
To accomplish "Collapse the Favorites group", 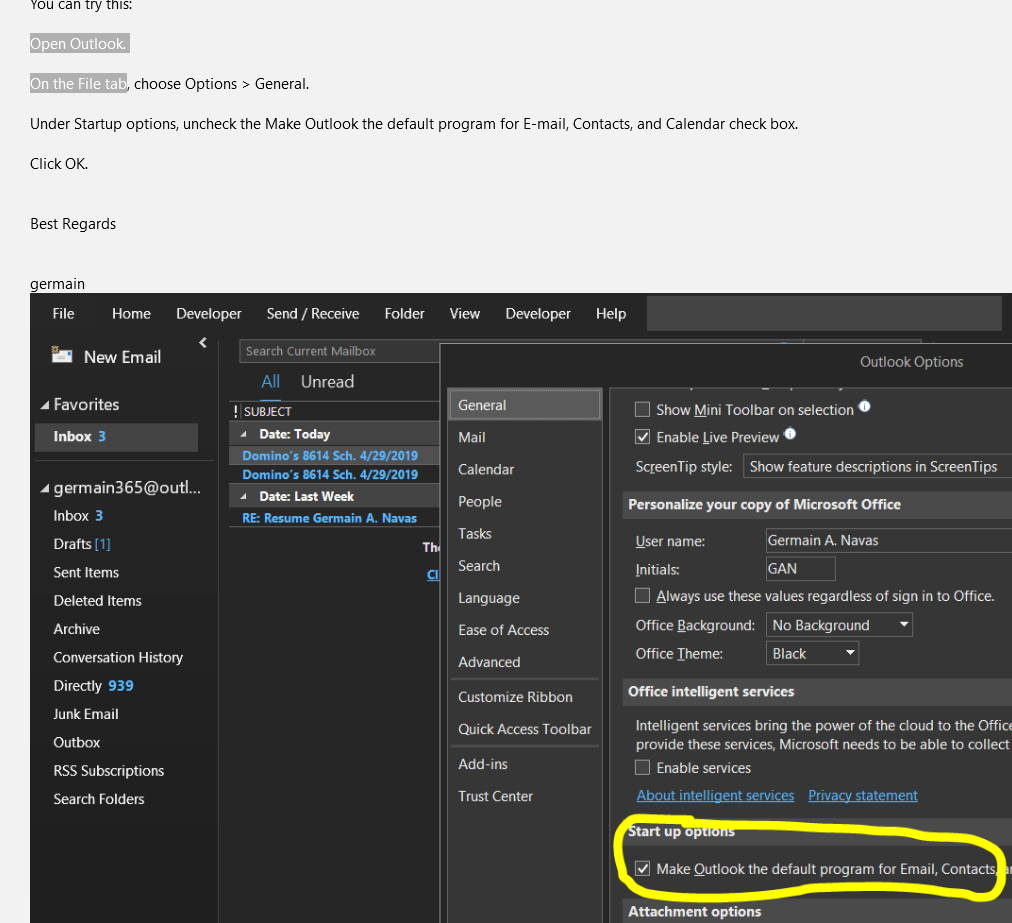I will 45,405.
